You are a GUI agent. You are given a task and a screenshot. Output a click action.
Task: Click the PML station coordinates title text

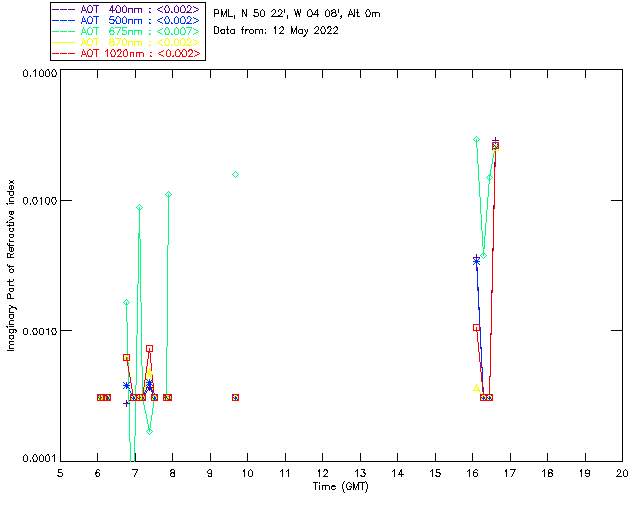pyautogui.click(x=297, y=14)
